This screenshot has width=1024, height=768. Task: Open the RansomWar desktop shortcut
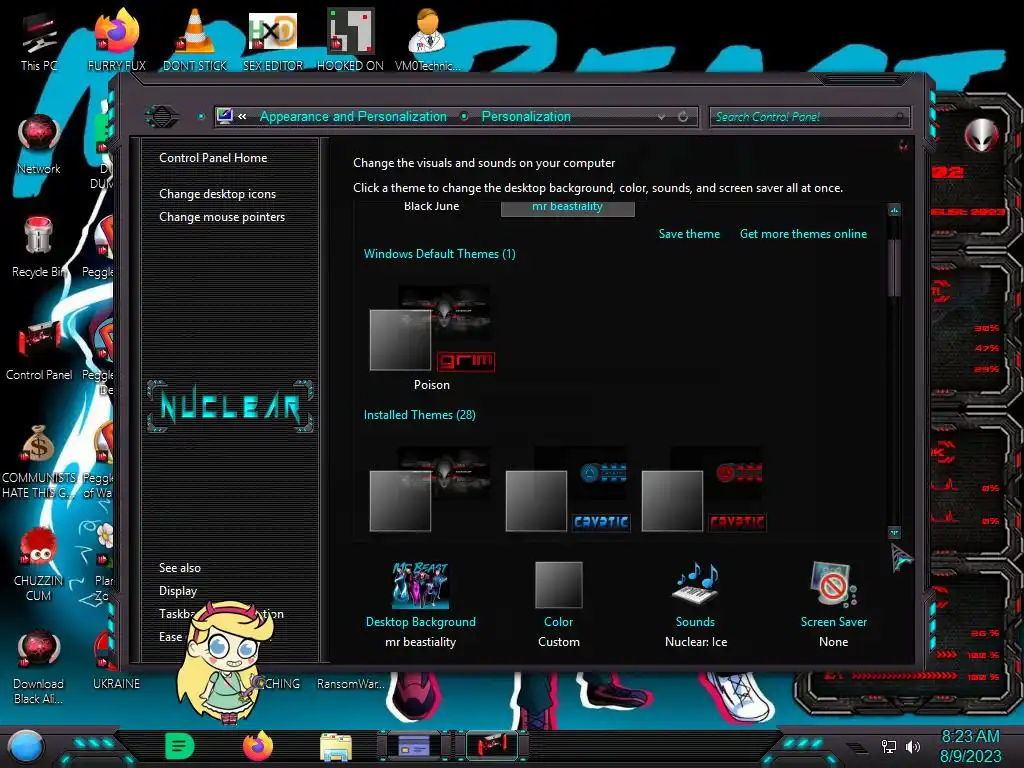(x=350, y=683)
